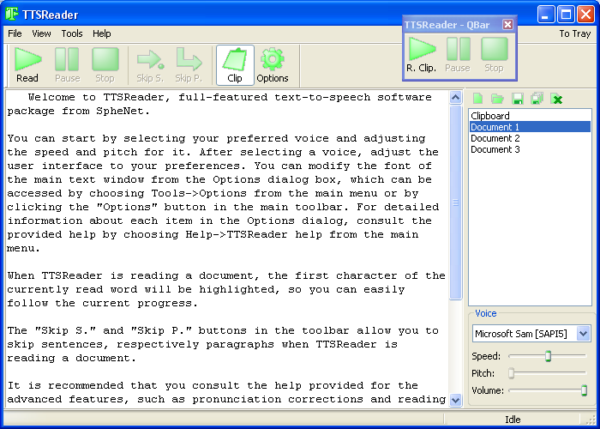The height and width of the screenshot is (429, 600).
Task: Click the delete document green X icon
Action: [557, 99]
